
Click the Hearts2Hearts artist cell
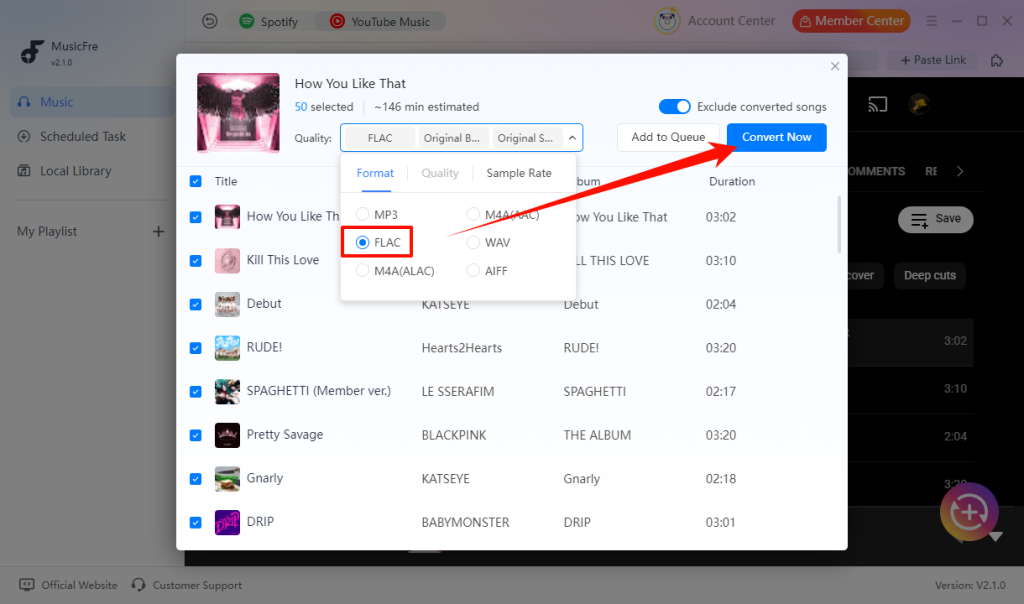pos(461,348)
